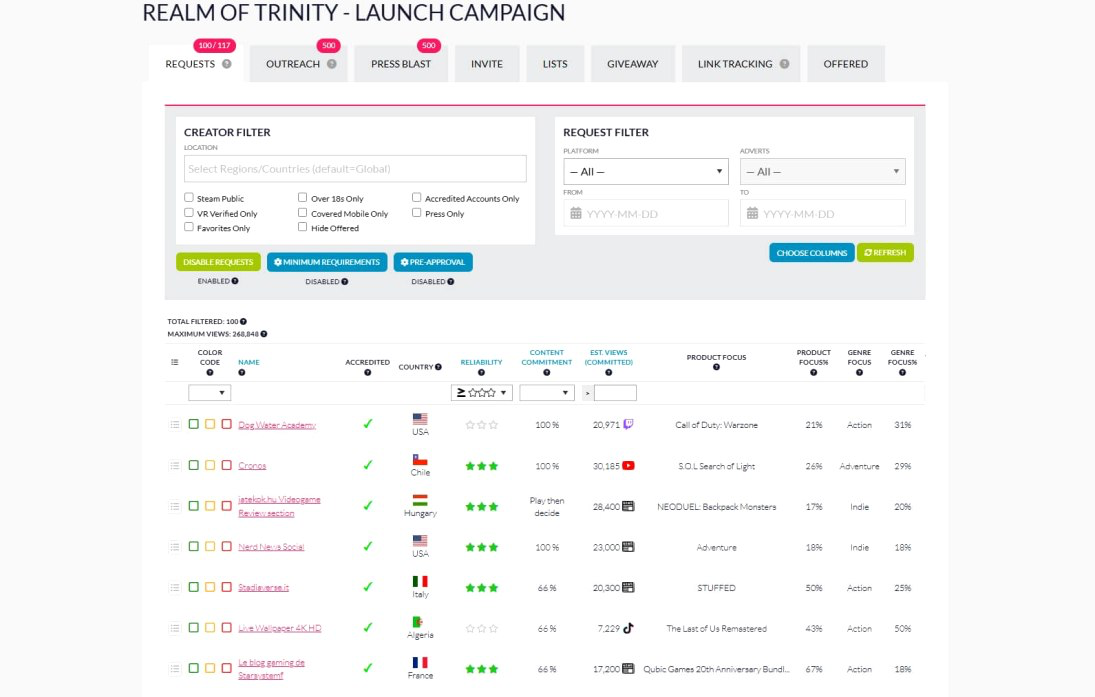Tick Covered Mobile Only checkbox
Screen dimensions: 1095x697
302,212
